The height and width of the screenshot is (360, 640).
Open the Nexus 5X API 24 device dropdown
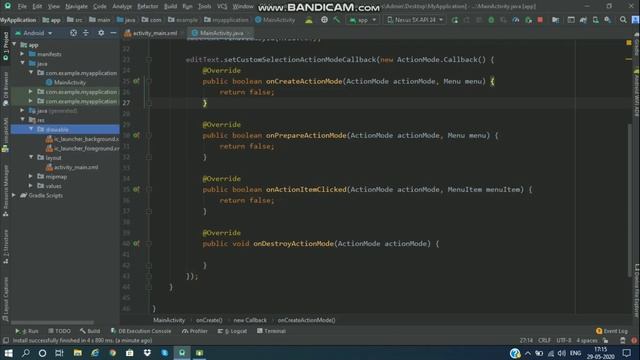(x=415, y=20)
